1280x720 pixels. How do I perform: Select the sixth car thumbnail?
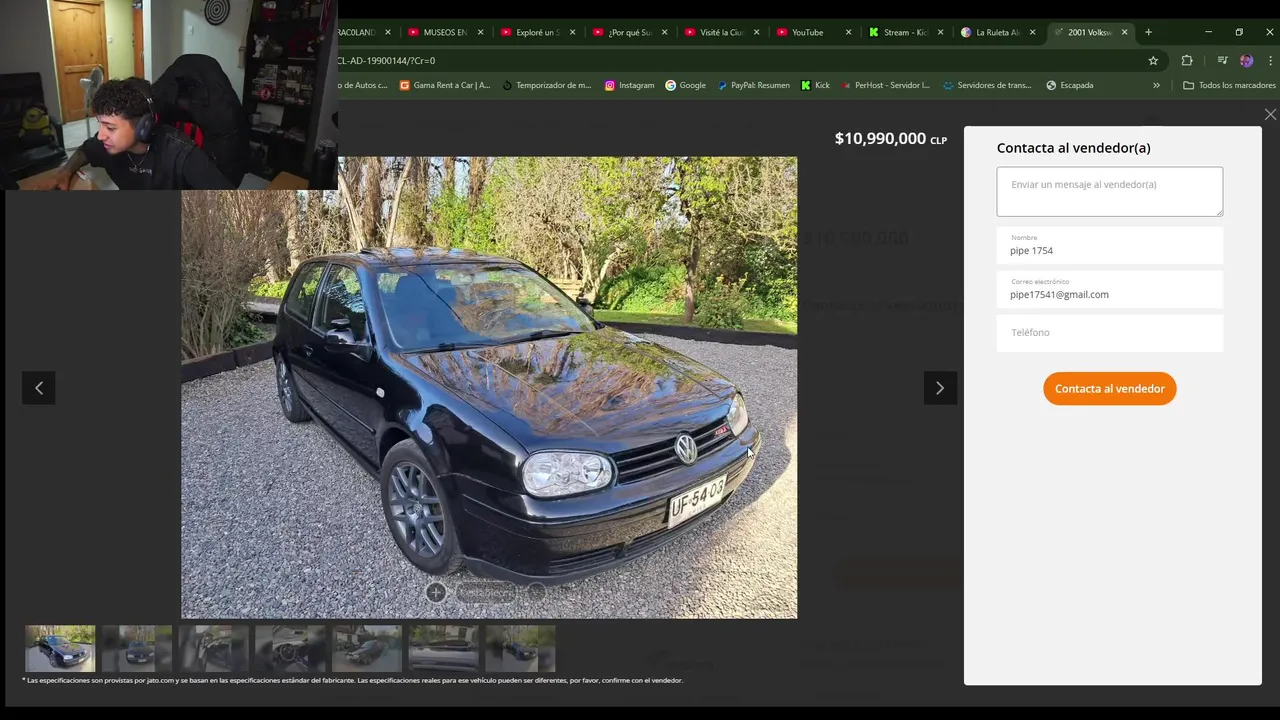point(443,648)
